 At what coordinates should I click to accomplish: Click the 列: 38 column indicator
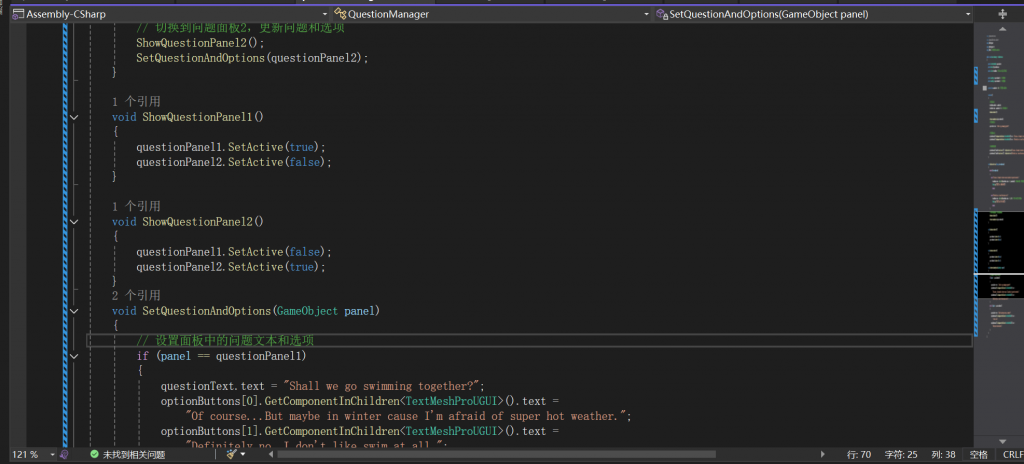click(x=944, y=454)
